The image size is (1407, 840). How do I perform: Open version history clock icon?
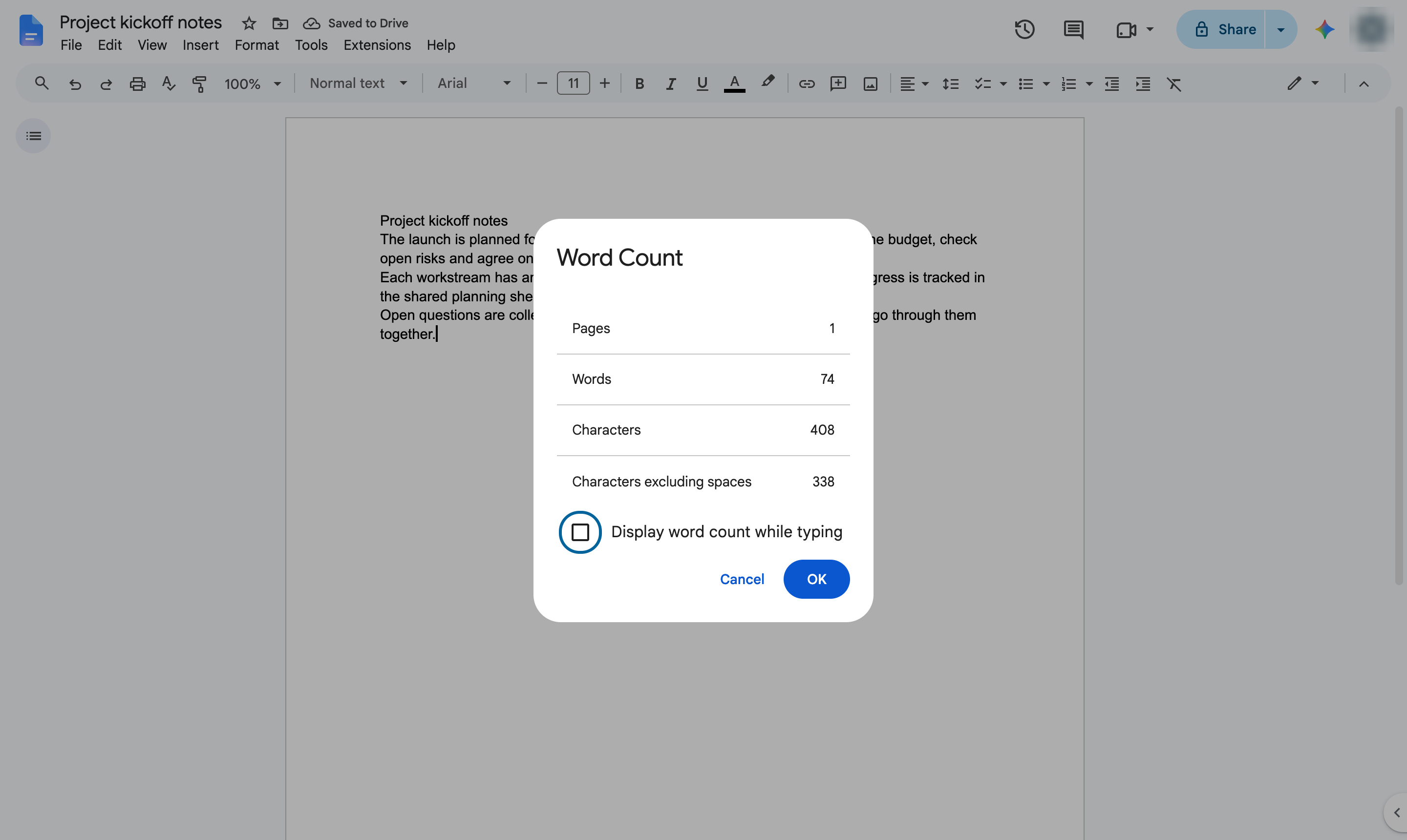point(1024,29)
